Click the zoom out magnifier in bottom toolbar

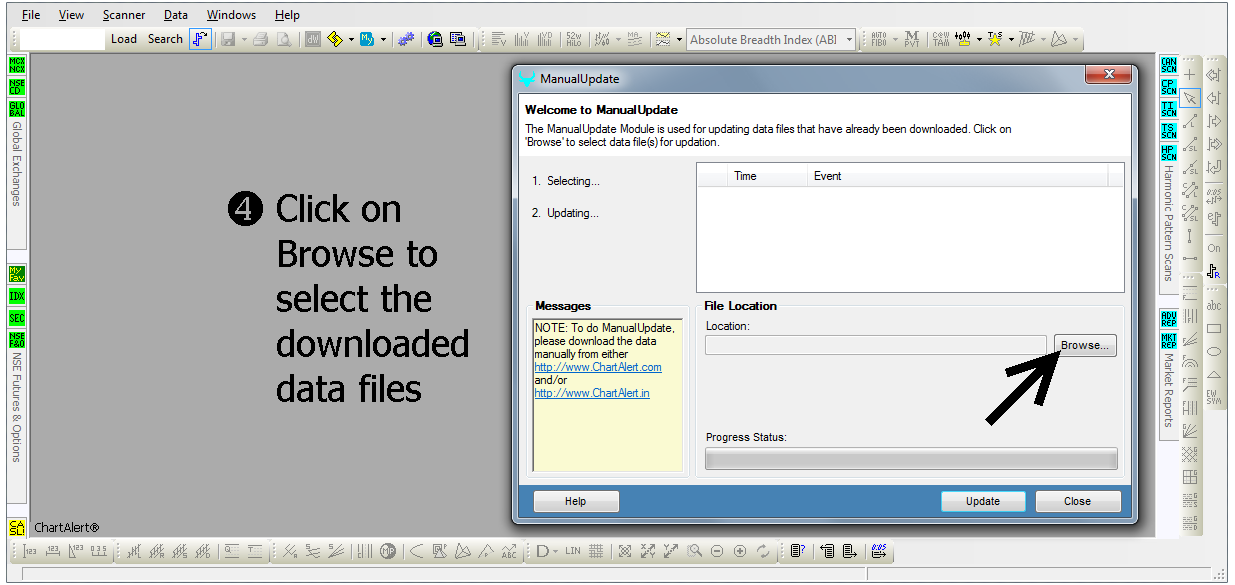point(717,551)
